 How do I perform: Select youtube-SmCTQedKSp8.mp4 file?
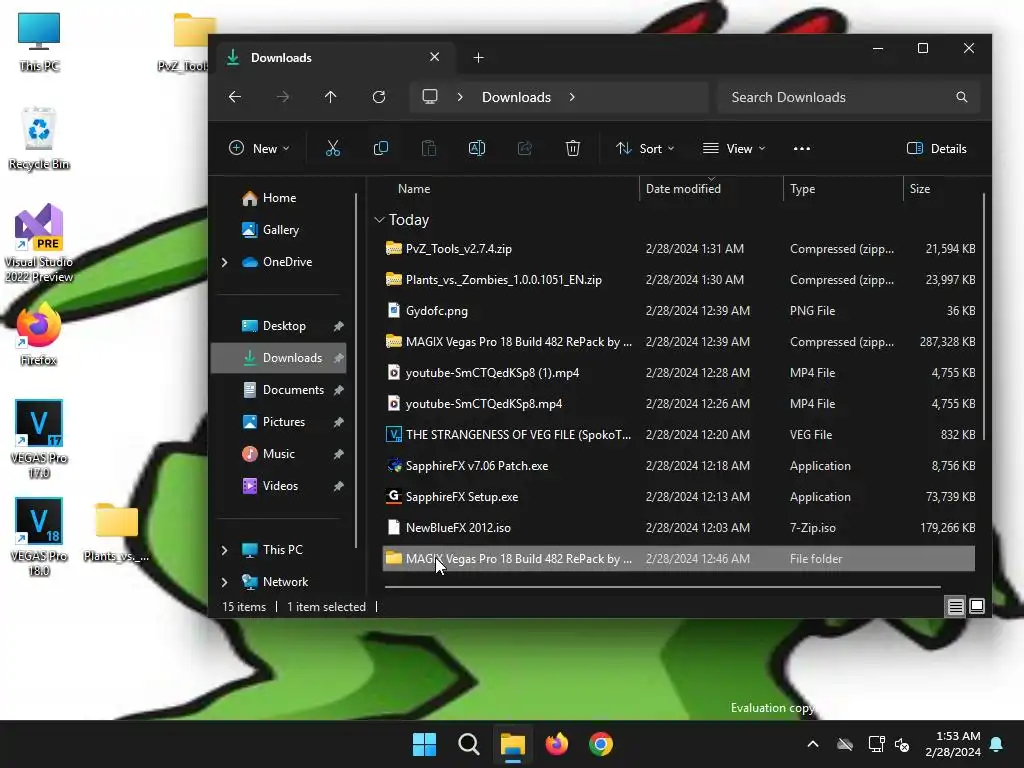coord(679,404)
